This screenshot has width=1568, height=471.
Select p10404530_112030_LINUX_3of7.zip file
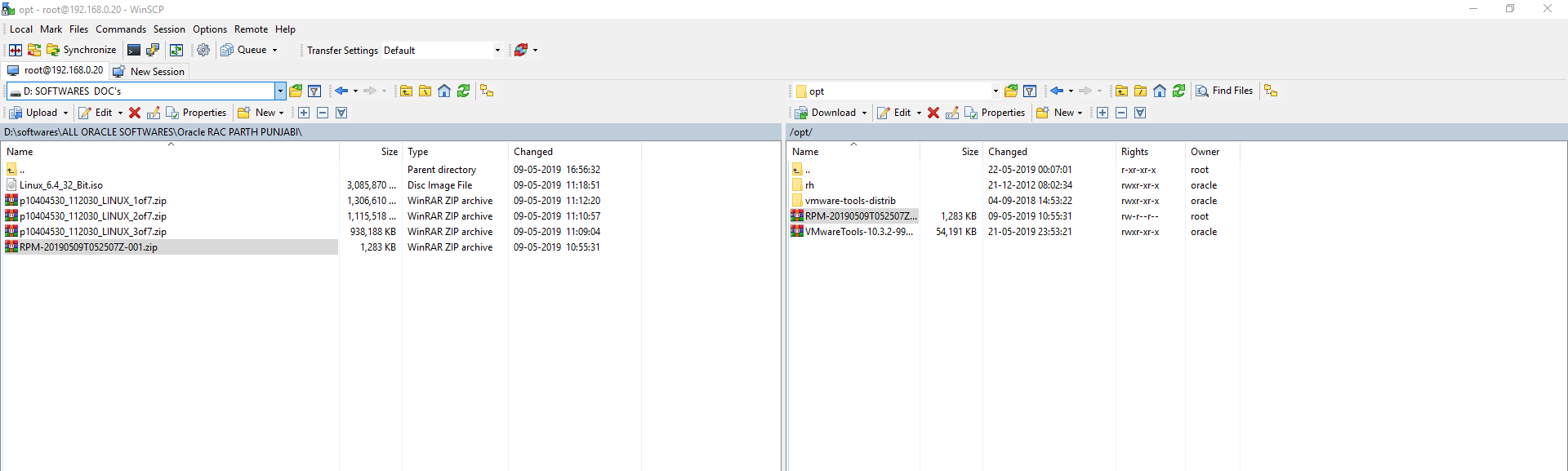point(93,232)
